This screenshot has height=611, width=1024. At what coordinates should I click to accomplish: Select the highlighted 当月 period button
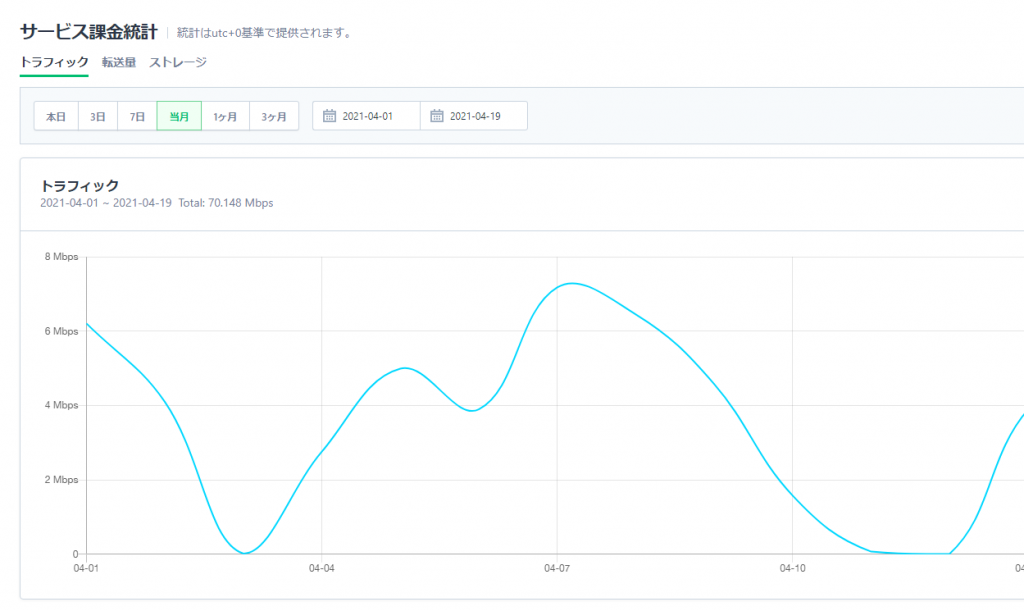pos(179,116)
